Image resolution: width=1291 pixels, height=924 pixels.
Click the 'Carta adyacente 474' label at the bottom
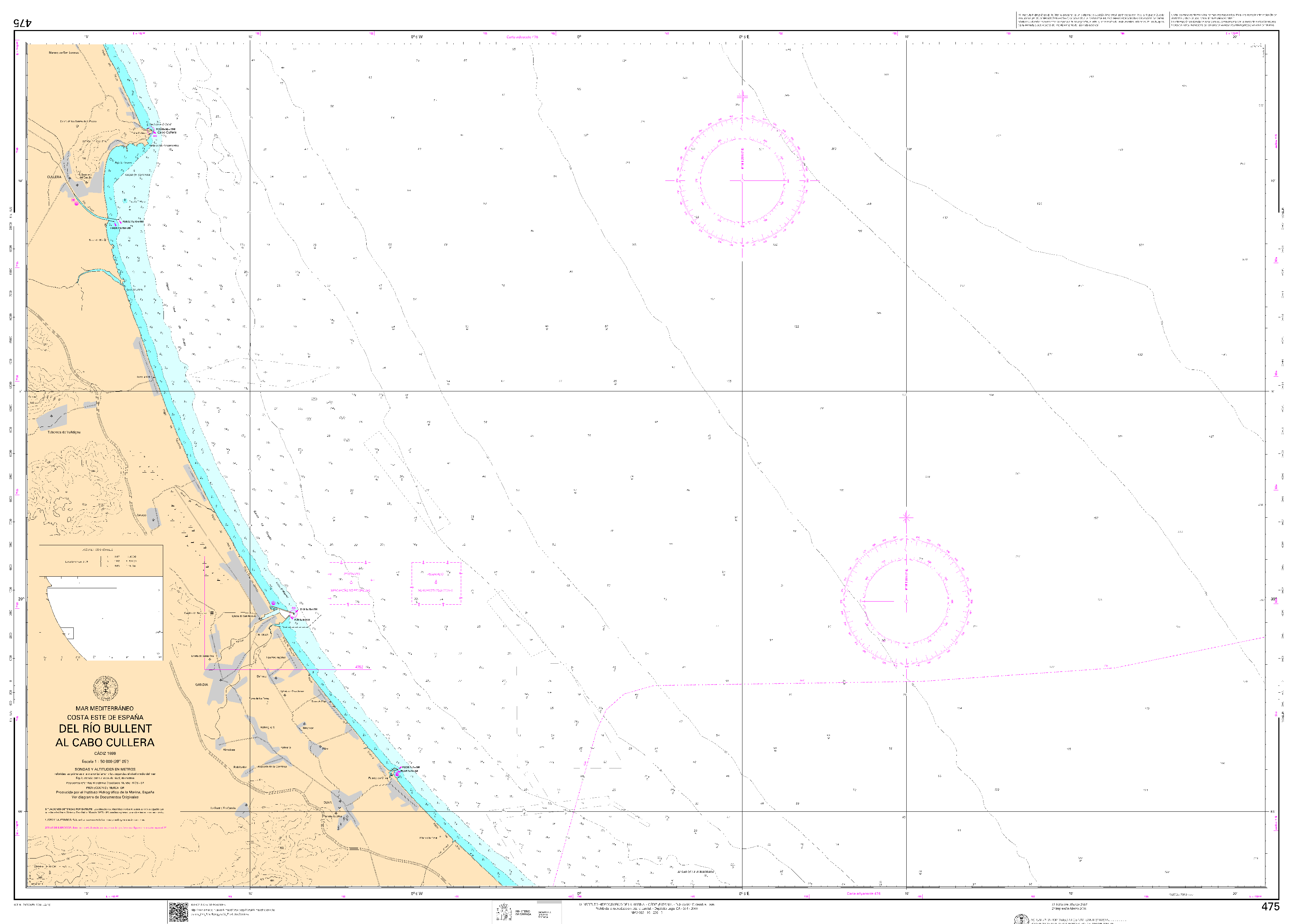click(864, 894)
